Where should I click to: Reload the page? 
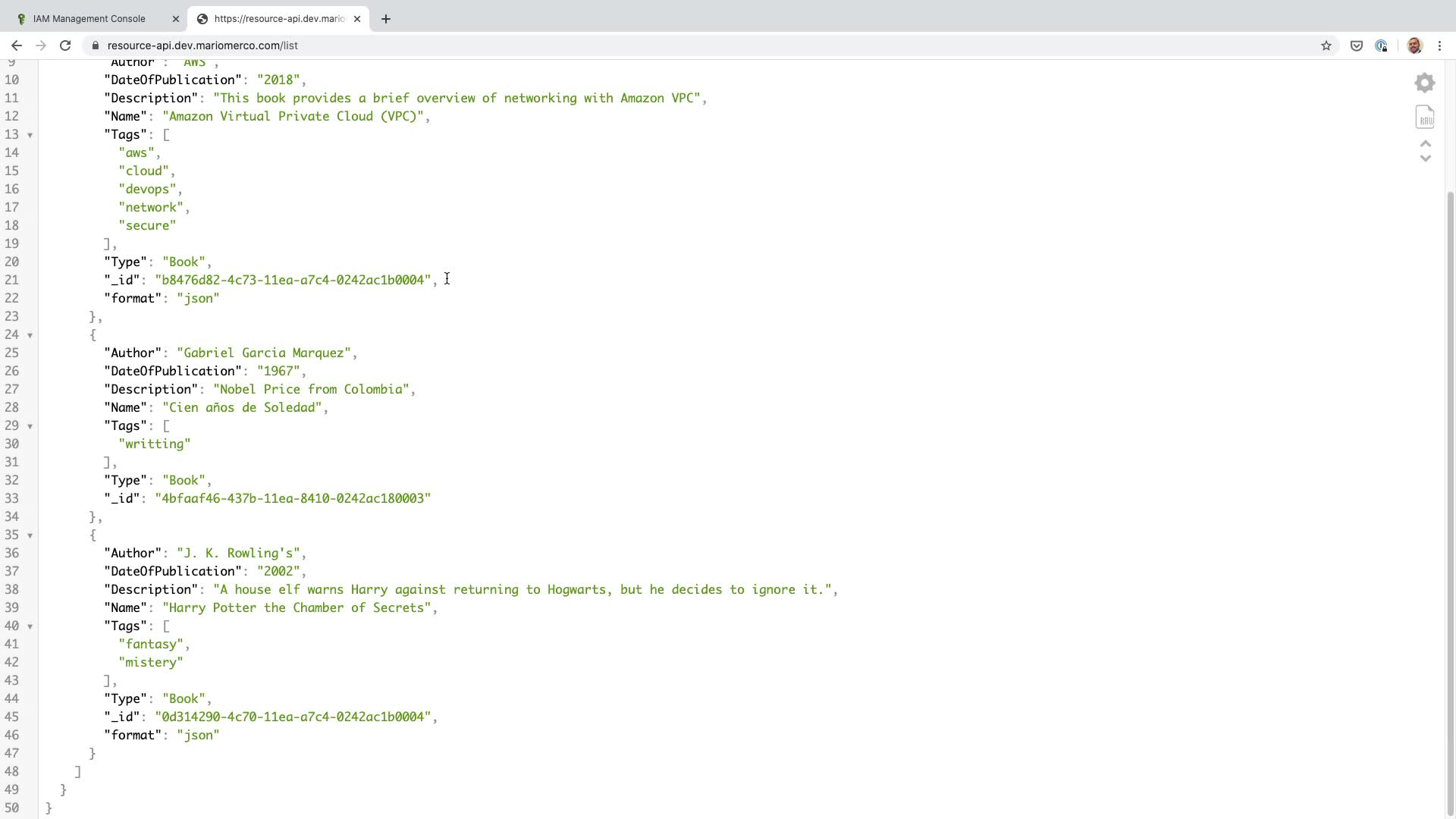pyautogui.click(x=65, y=45)
